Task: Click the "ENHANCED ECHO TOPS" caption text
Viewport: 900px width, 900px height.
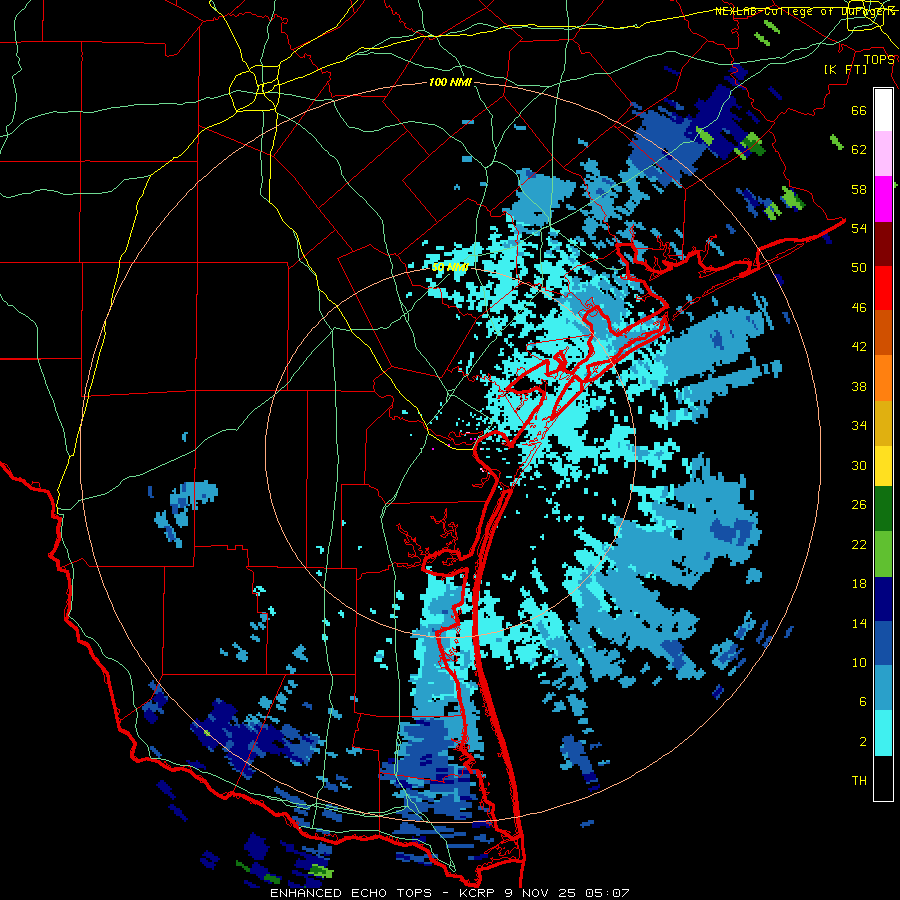Action: pos(351,893)
